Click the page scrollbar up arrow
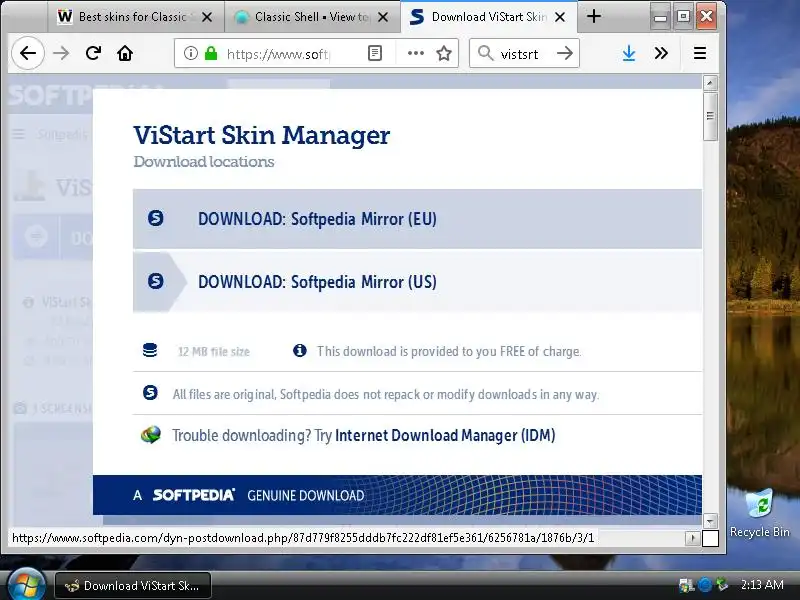800x600 pixels. point(710,83)
